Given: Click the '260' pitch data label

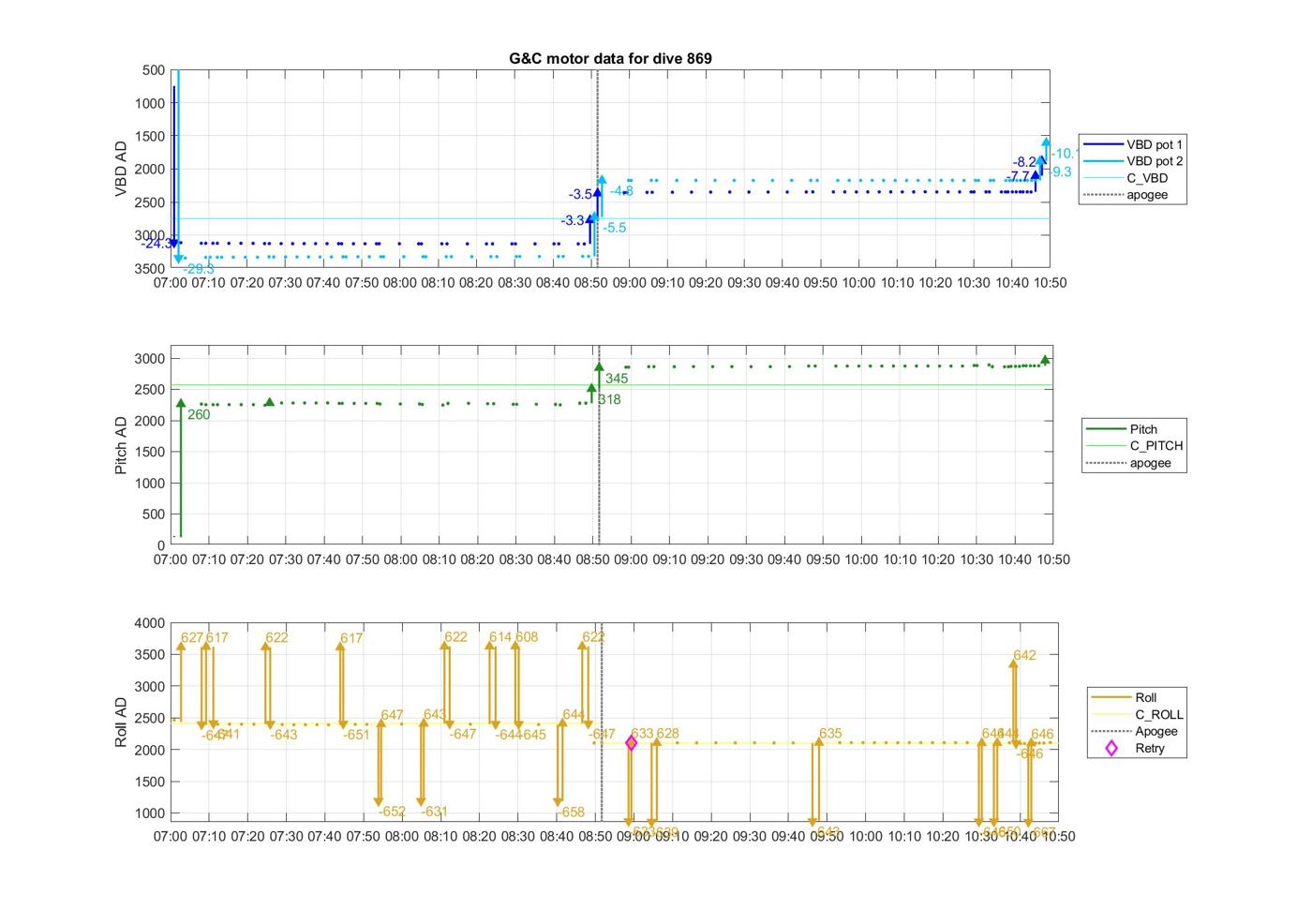Looking at the screenshot, I should (x=199, y=414).
